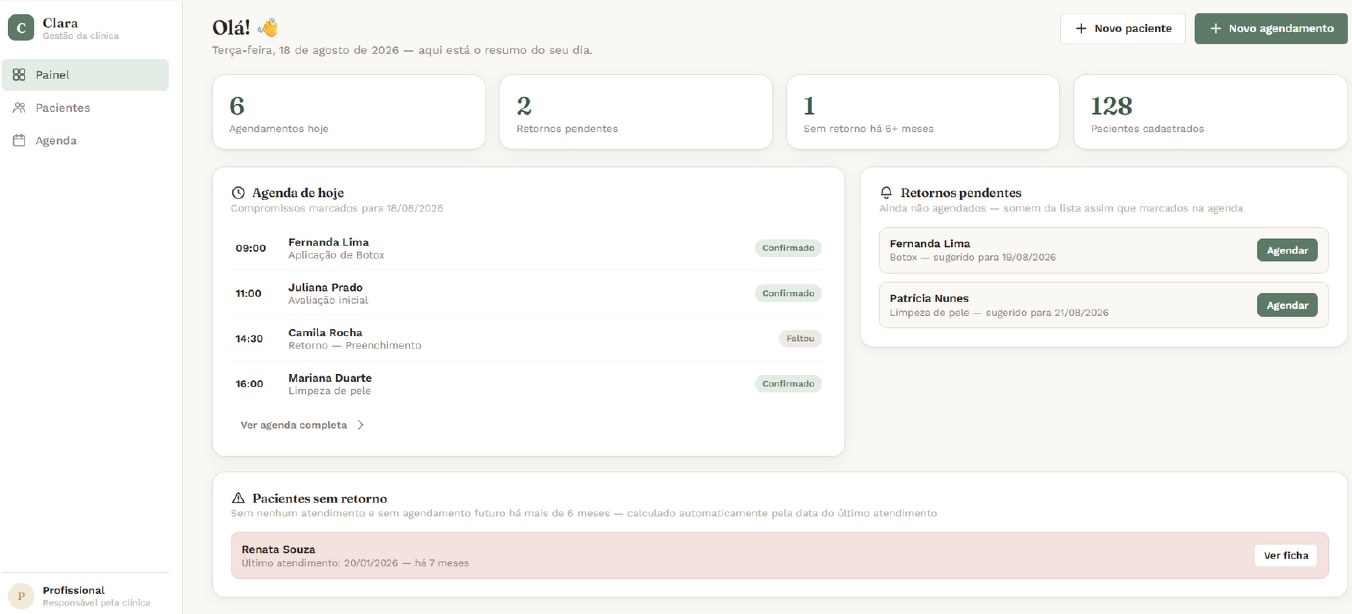Viewport: 1352px width, 614px height.
Task: Click the Painel grid icon
Action: pyautogui.click(x=19, y=75)
